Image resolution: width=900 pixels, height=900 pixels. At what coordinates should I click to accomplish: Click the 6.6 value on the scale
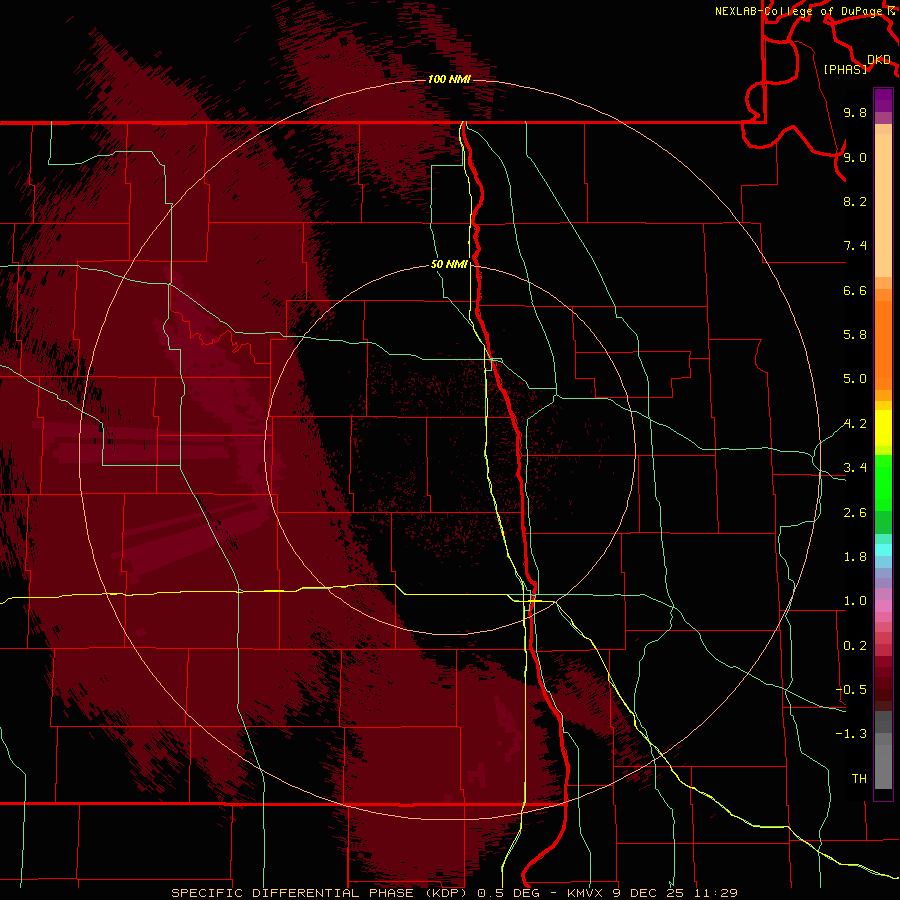[x=855, y=290]
